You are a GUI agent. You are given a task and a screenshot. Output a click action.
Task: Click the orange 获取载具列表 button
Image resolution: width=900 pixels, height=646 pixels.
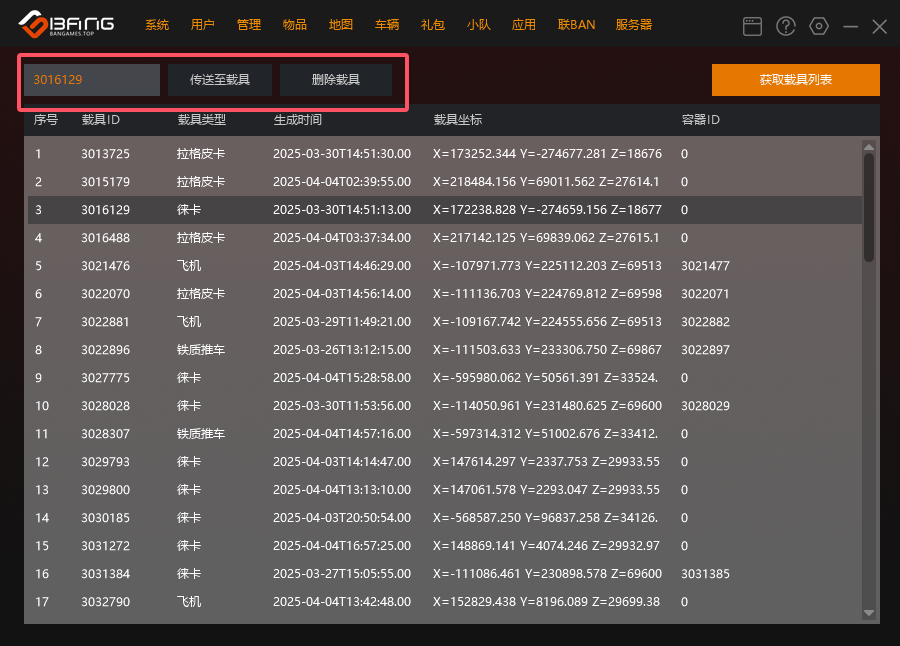796,80
